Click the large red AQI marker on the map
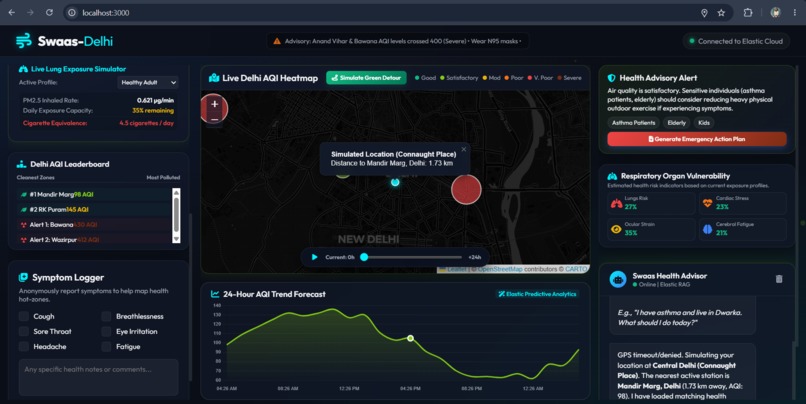 pos(466,189)
